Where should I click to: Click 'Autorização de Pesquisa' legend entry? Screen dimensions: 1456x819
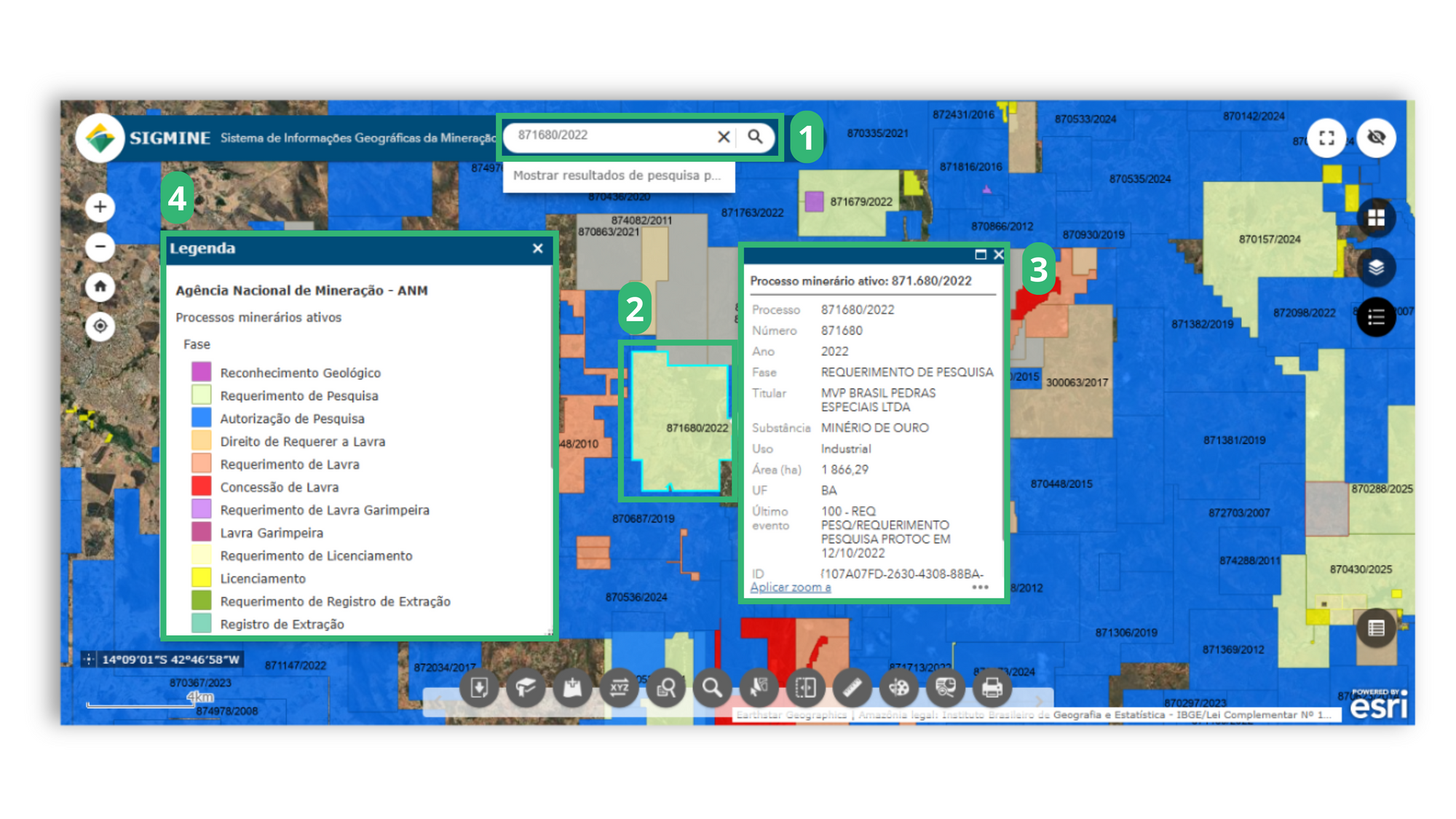(292, 419)
